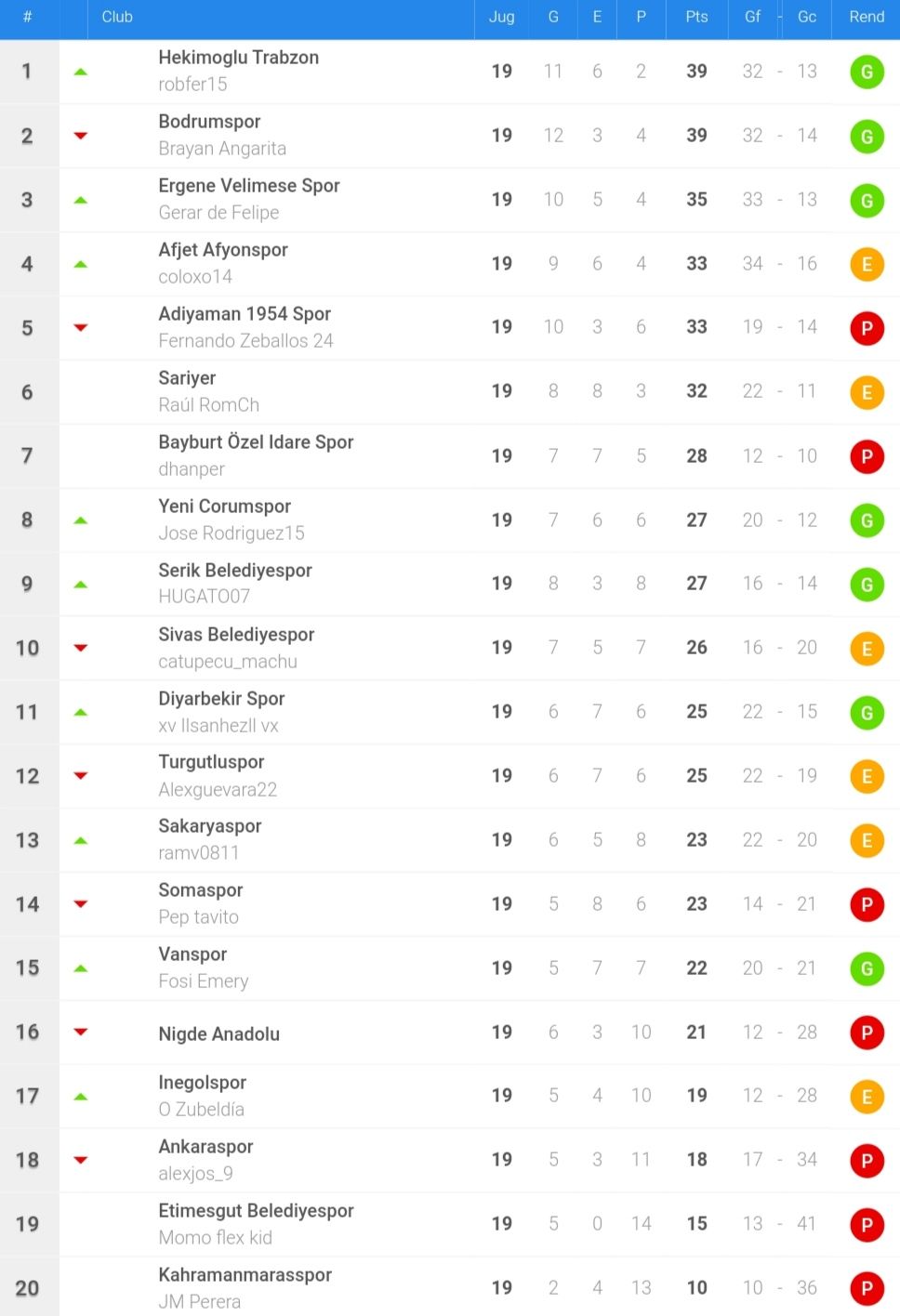This screenshot has height=1316, width=900.
Task: Sort by the Jug column header
Action: point(501,17)
